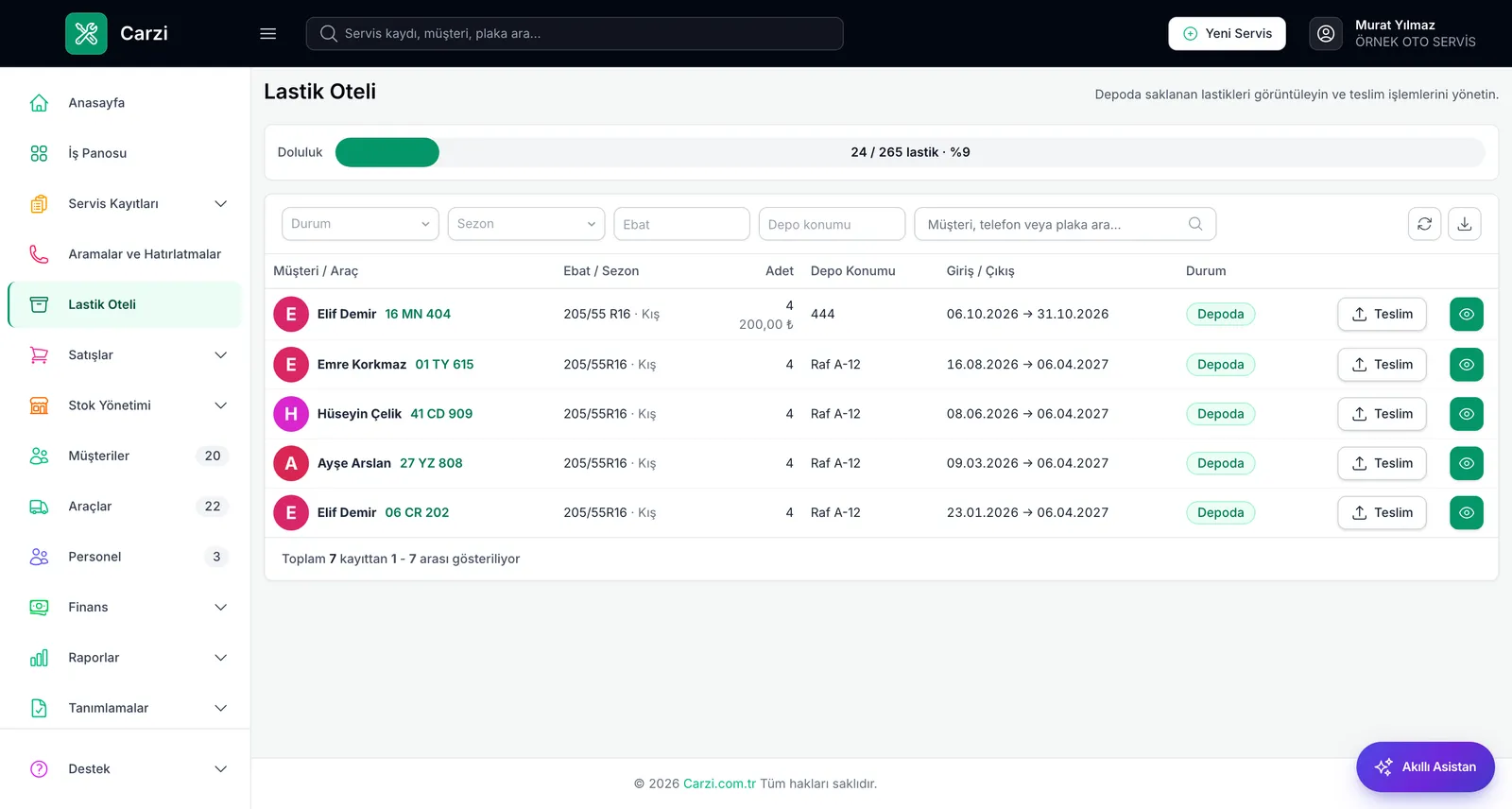Image resolution: width=1512 pixels, height=809 pixels.
Task: View details eye icon for 41 CD 909
Action: (1467, 414)
